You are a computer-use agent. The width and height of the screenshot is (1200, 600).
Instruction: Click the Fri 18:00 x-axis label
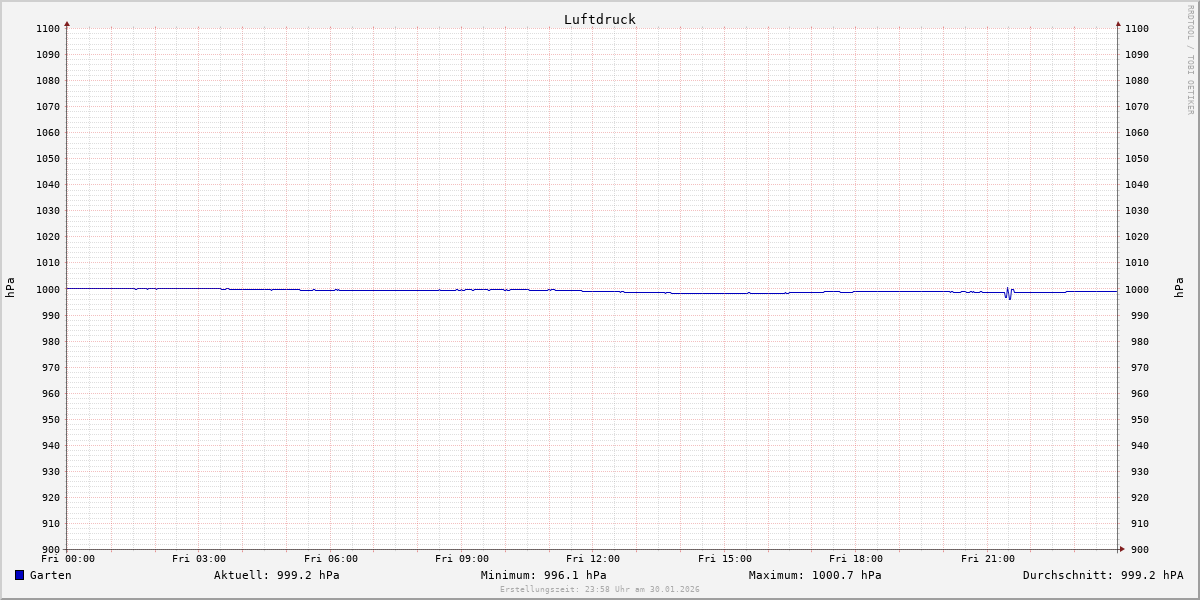tap(856, 559)
